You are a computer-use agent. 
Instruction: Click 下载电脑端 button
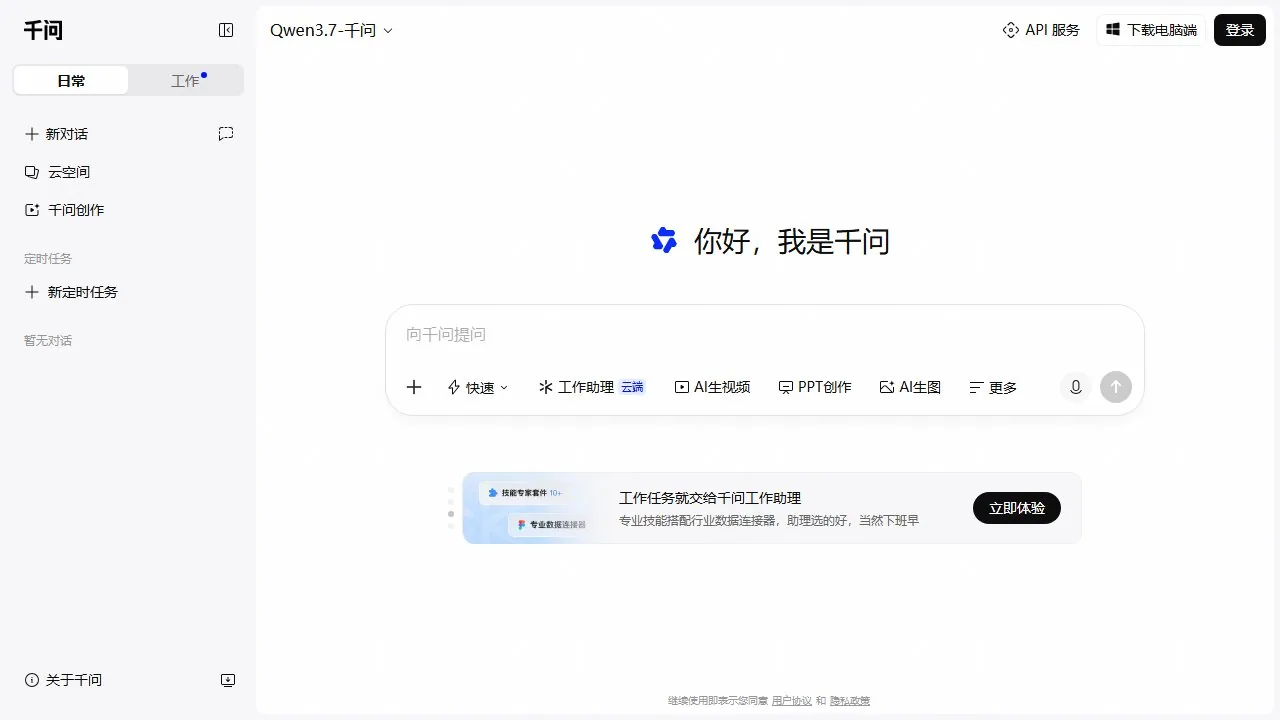[x=1151, y=30]
